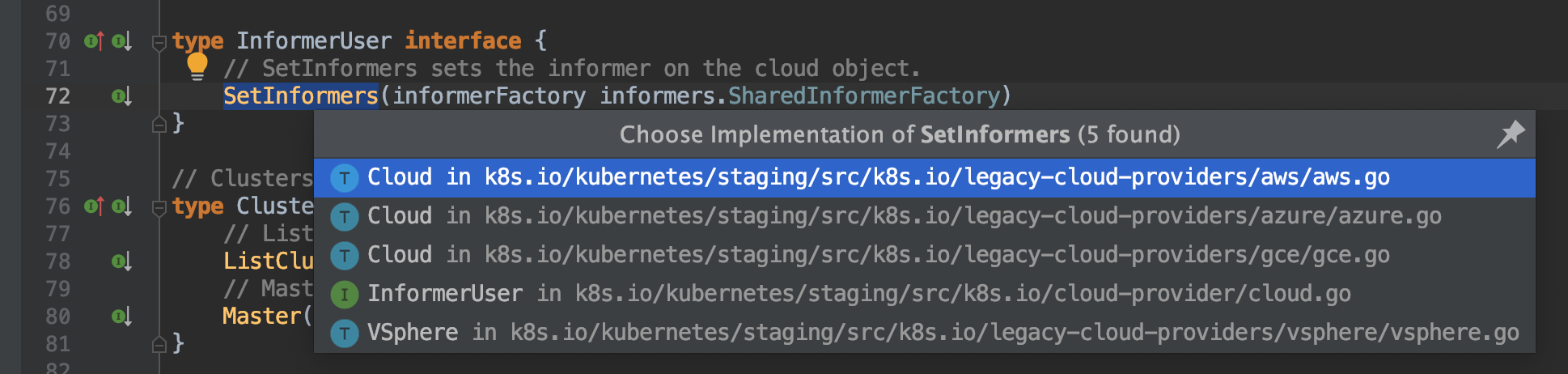
Task: Click the implemented-by gutter icon on line 78
Action: pos(121,261)
